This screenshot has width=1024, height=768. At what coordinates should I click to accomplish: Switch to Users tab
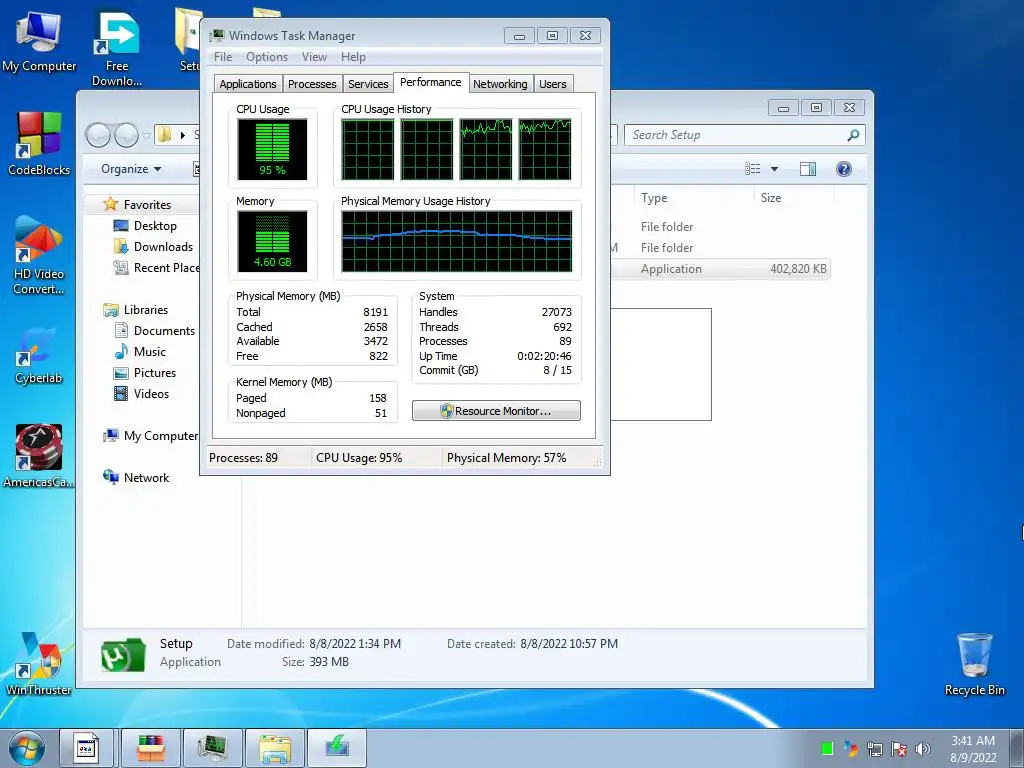point(552,84)
